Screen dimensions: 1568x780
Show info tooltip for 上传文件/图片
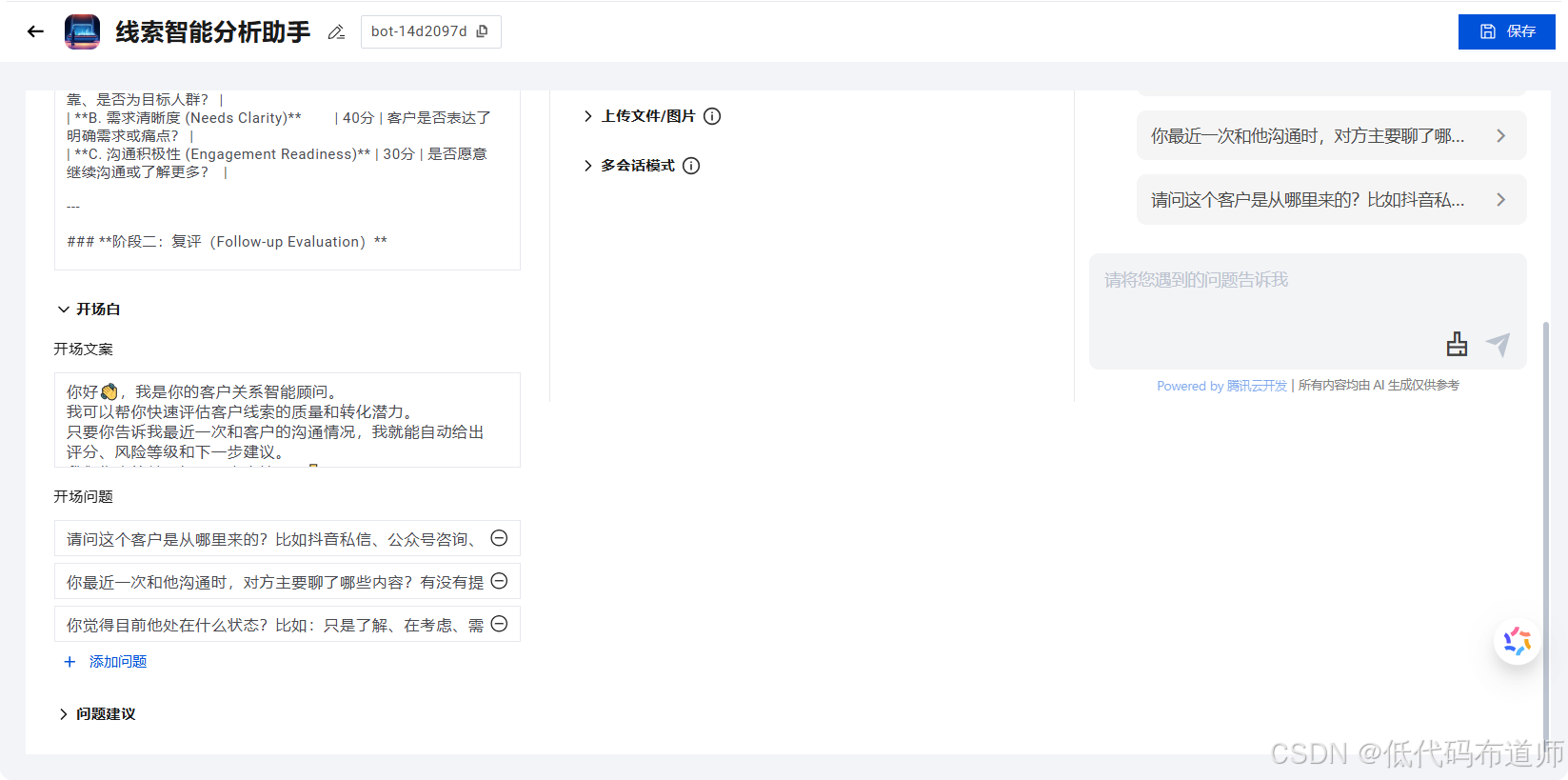pos(712,116)
